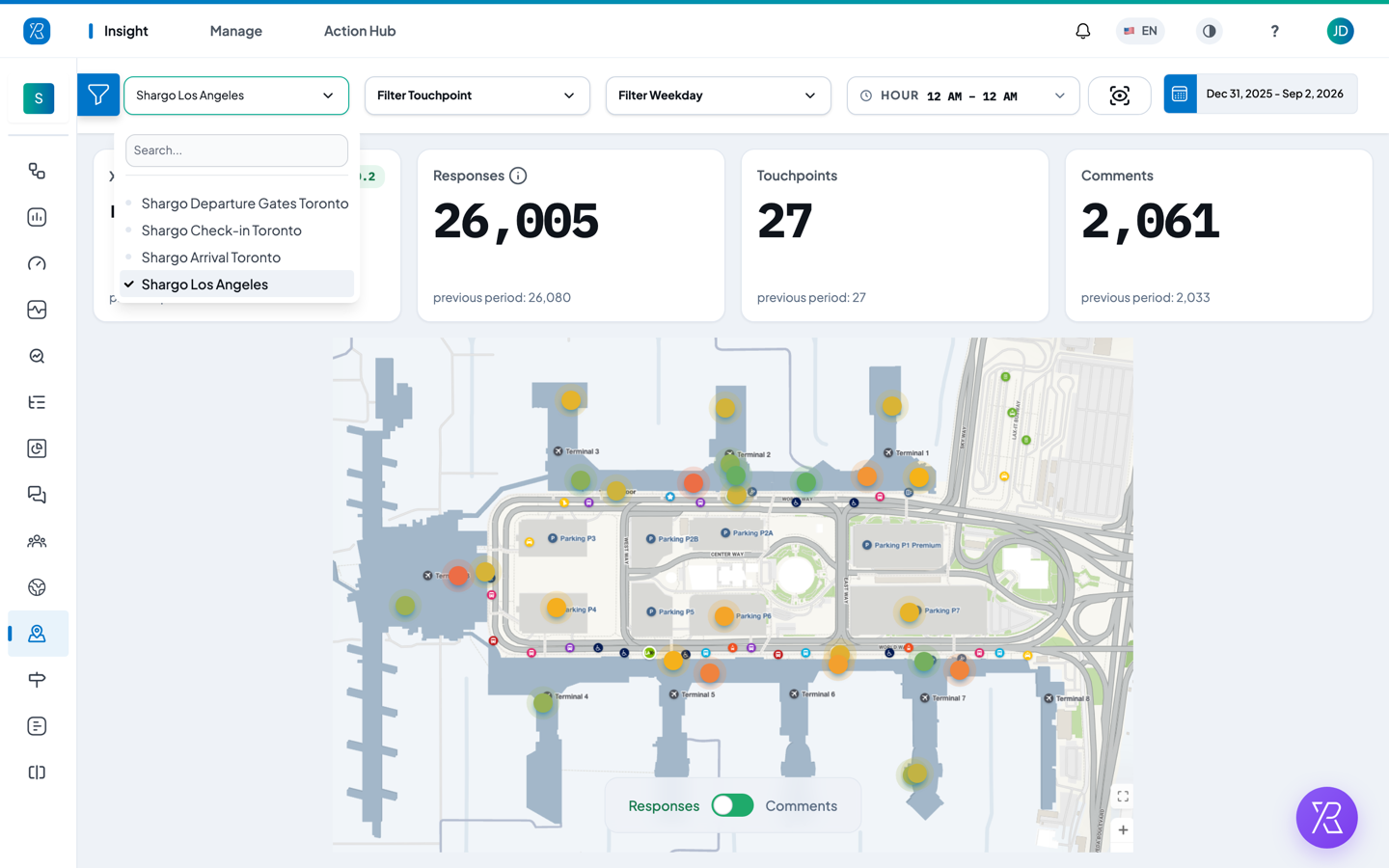Switch to the Action Hub tab
Screen dimensions: 1389x868
[x=360, y=31]
